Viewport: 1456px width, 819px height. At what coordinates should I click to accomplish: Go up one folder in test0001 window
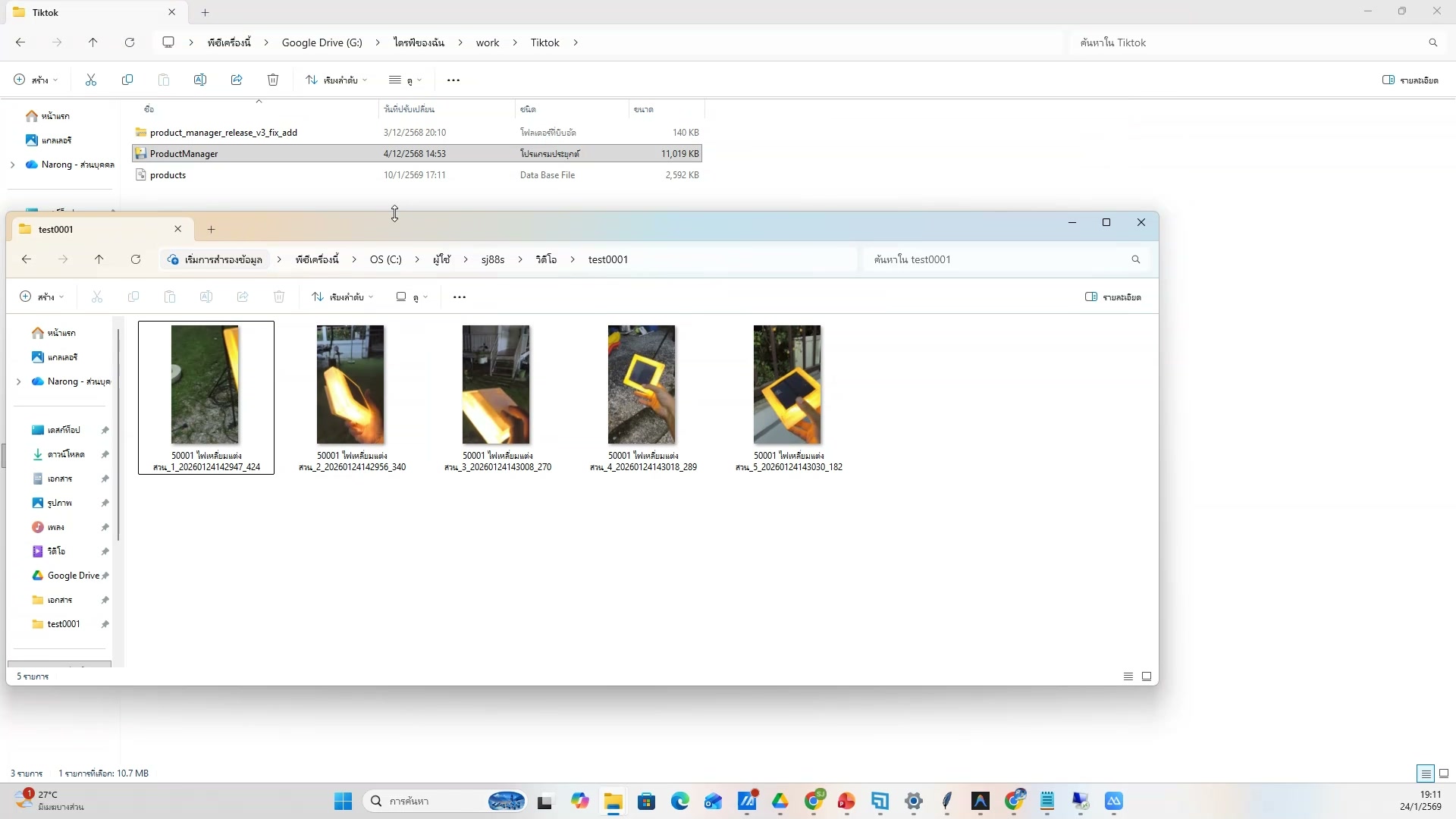tap(99, 259)
